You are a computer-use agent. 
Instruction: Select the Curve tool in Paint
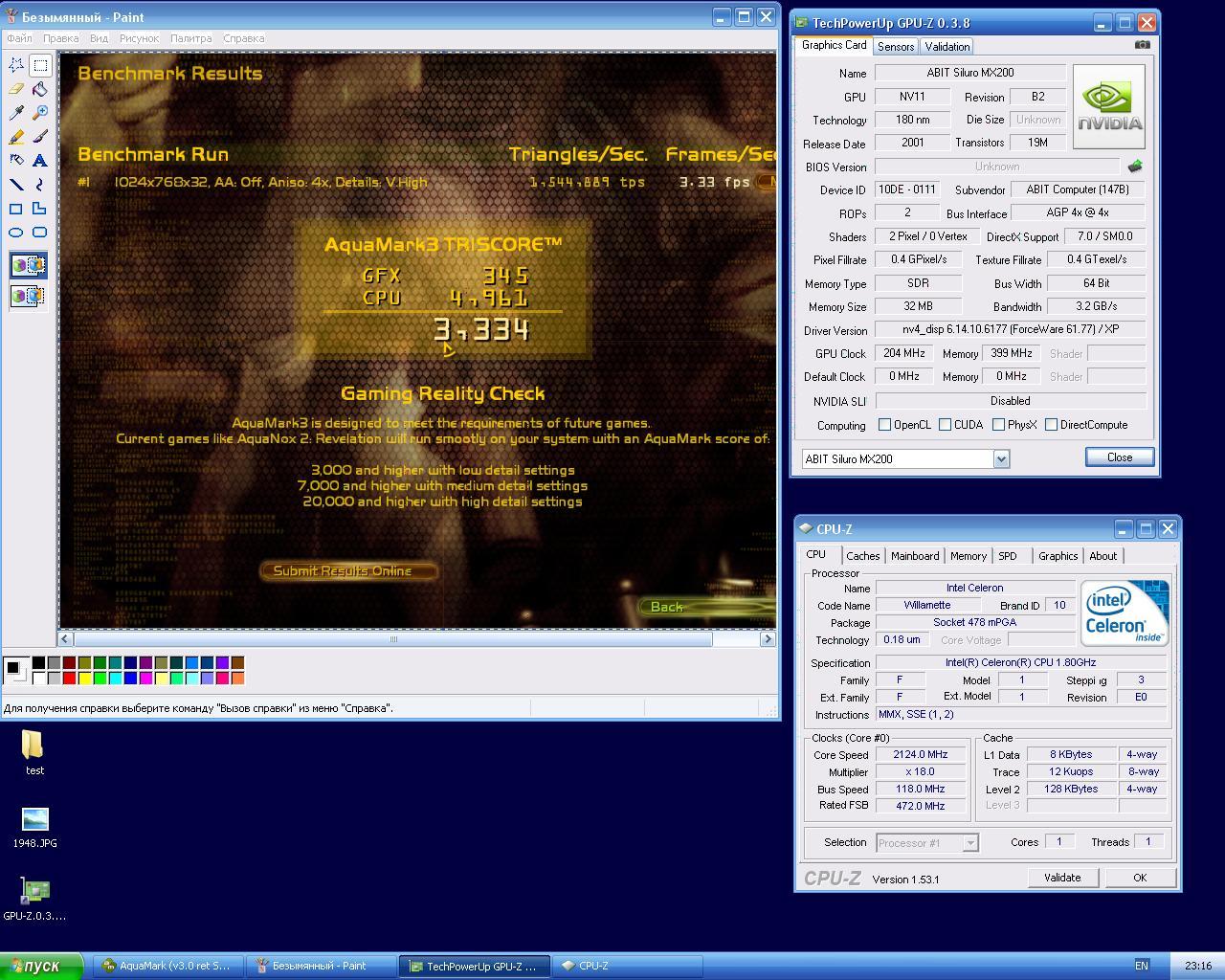click(39, 185)
